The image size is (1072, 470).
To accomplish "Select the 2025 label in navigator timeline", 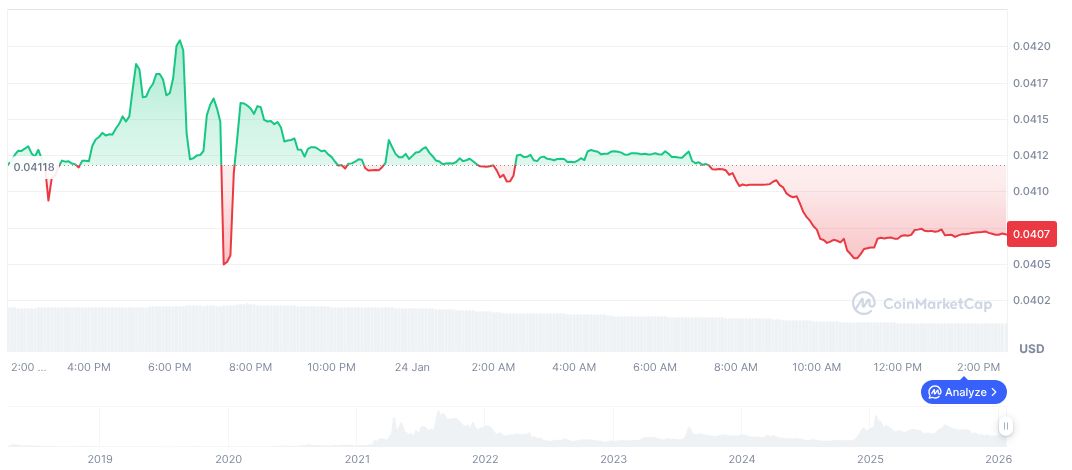I will (871, 458).
